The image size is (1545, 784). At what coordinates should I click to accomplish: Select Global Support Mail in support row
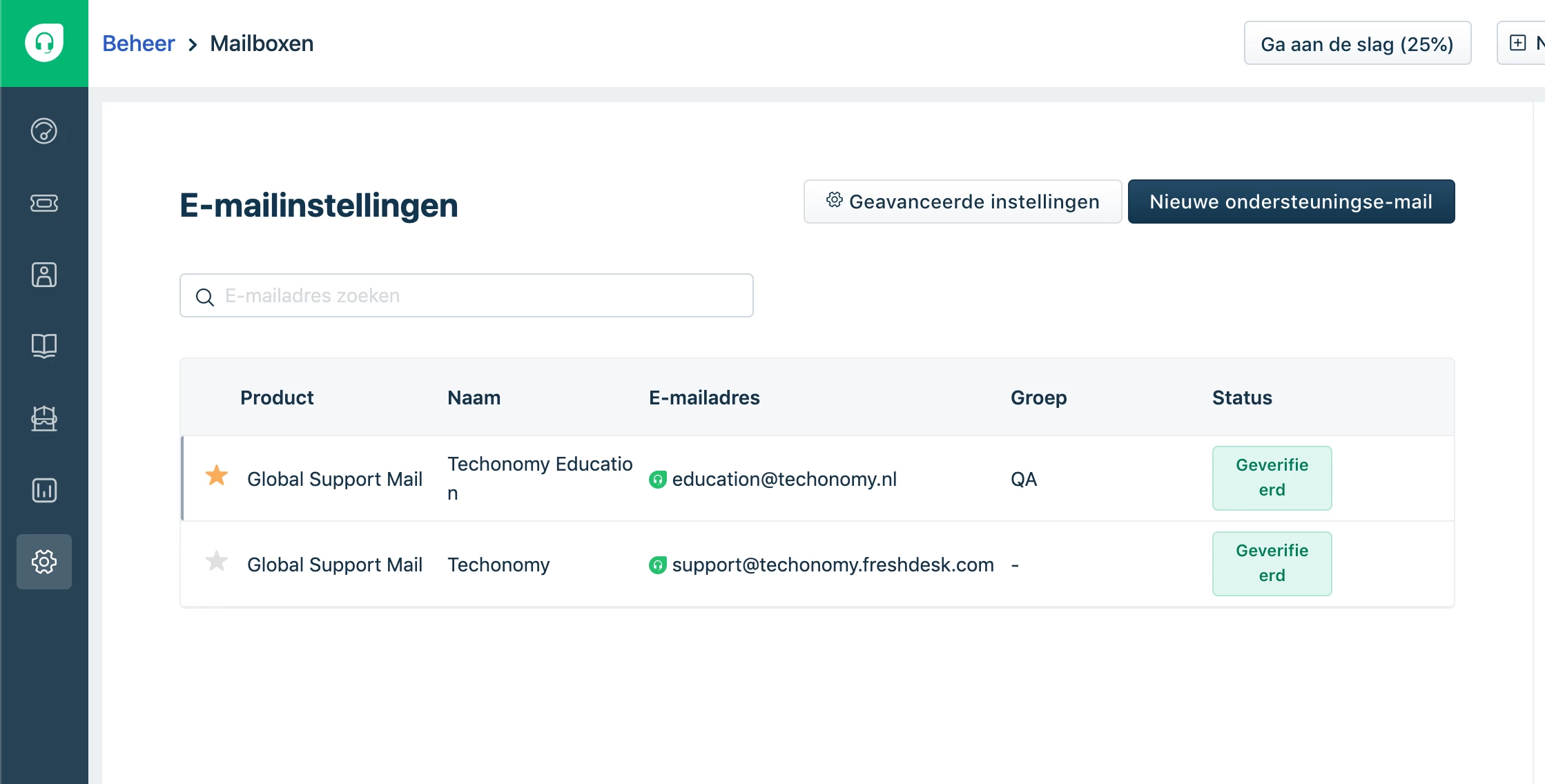[x=335, y=565]
